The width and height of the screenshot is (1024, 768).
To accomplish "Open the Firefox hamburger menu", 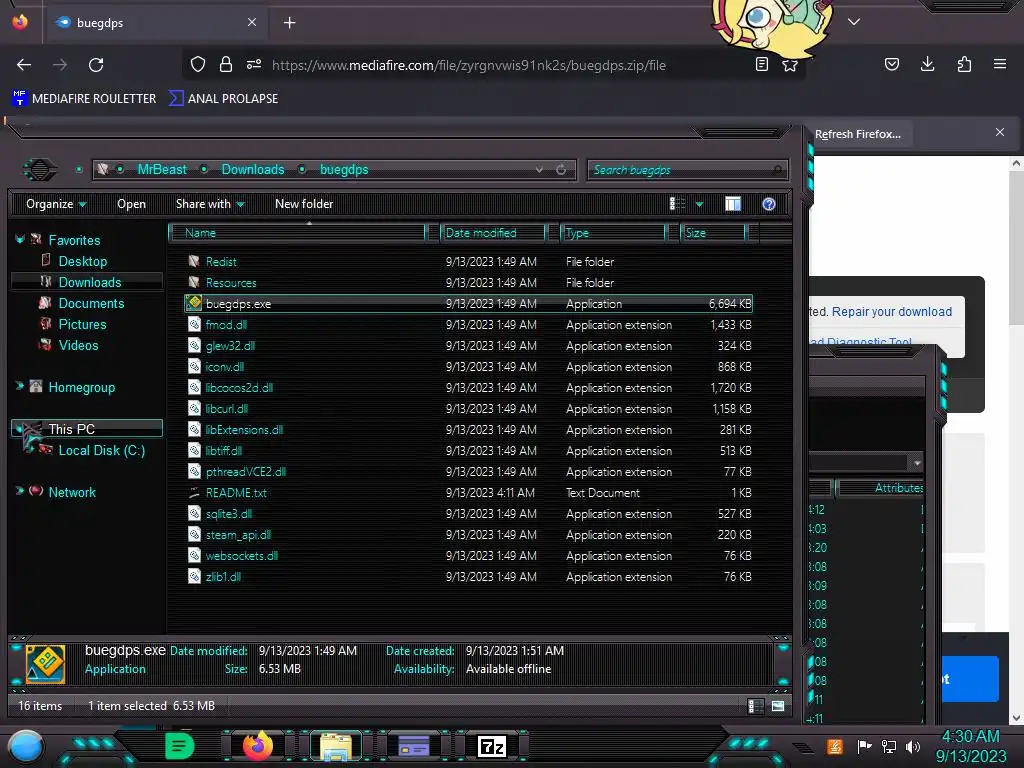I will pos(1000,64).
